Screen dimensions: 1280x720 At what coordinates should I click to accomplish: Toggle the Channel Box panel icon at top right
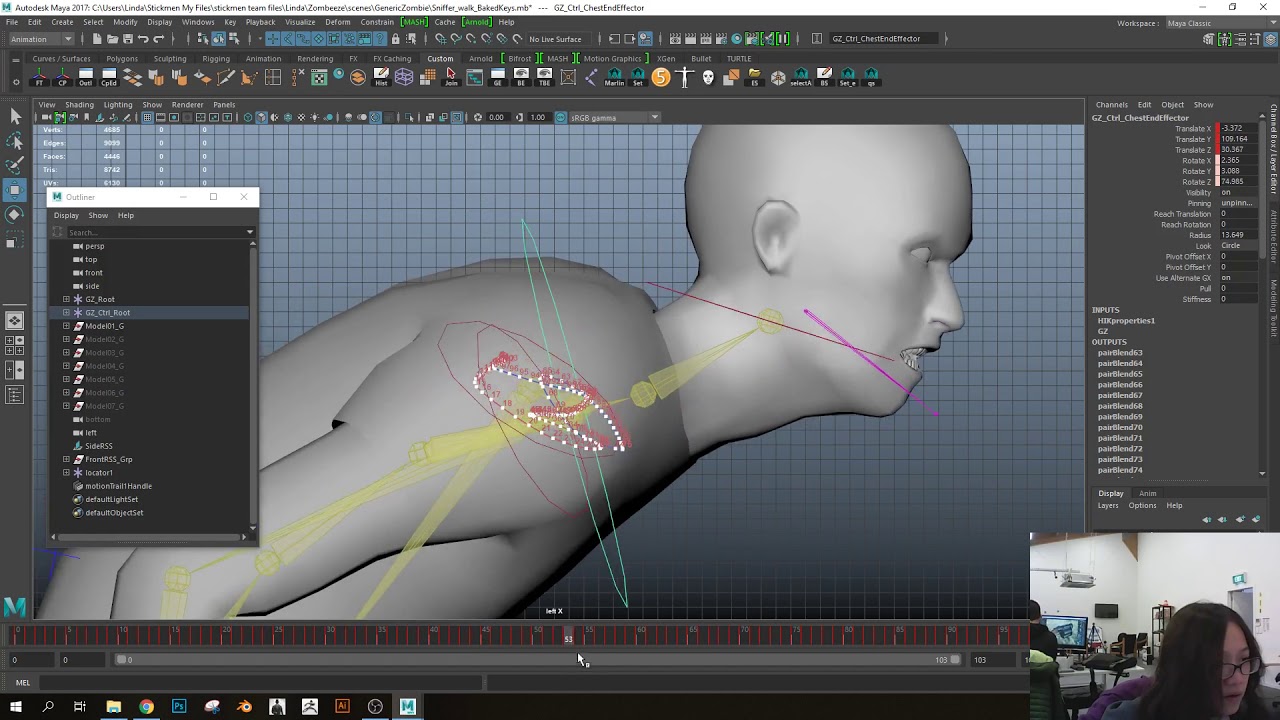[1270, 39]
